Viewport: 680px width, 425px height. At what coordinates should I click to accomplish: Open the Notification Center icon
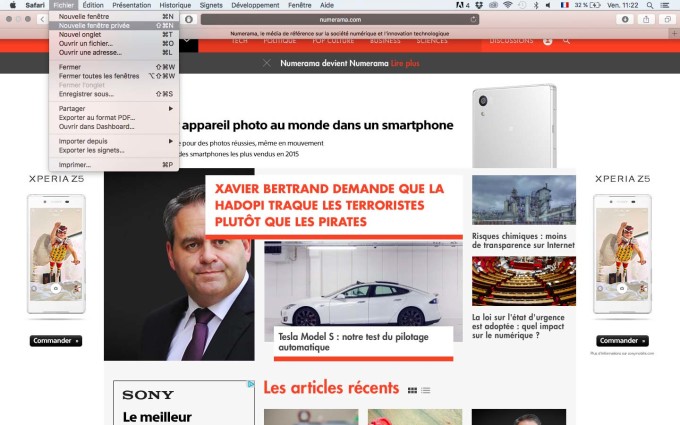coord(664,5)
